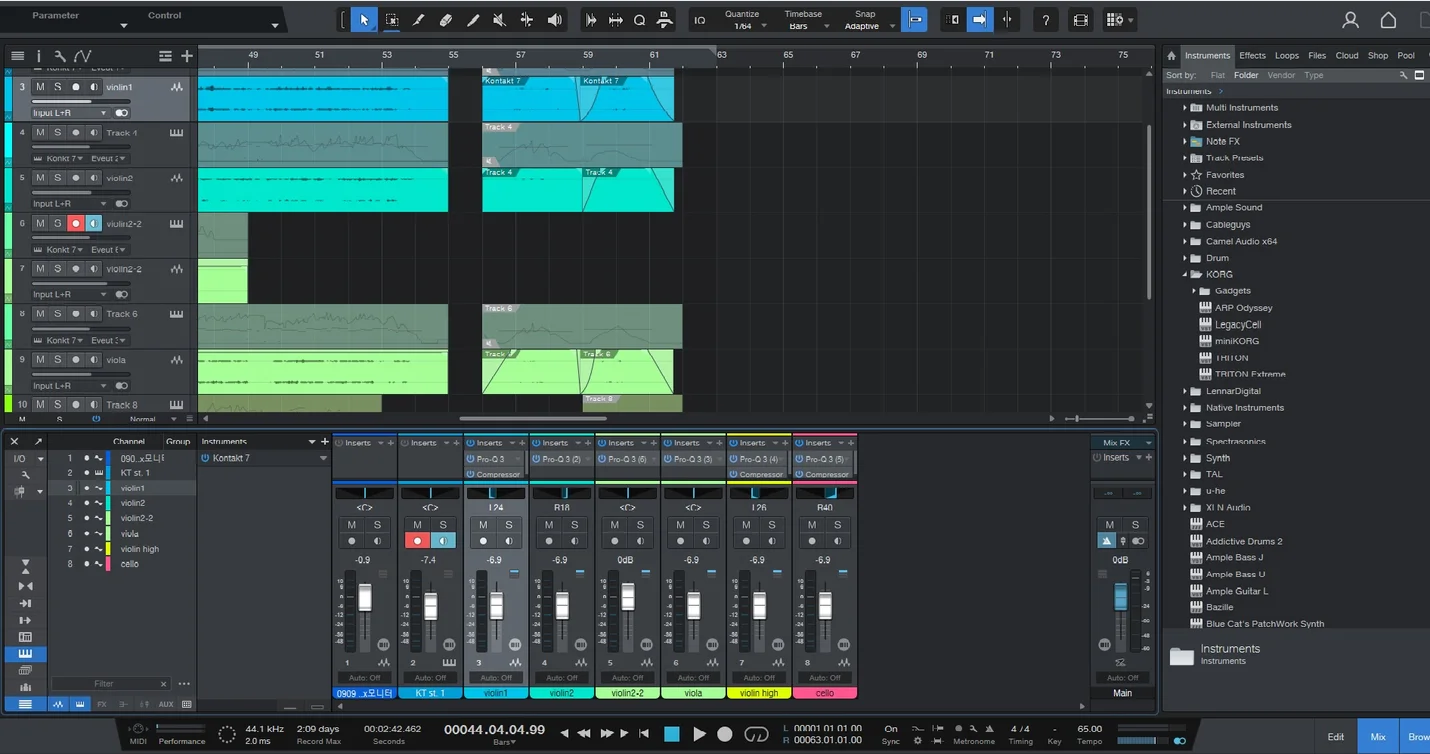Click the Edit view button
1430x754 pixels.
(1336, 737)
